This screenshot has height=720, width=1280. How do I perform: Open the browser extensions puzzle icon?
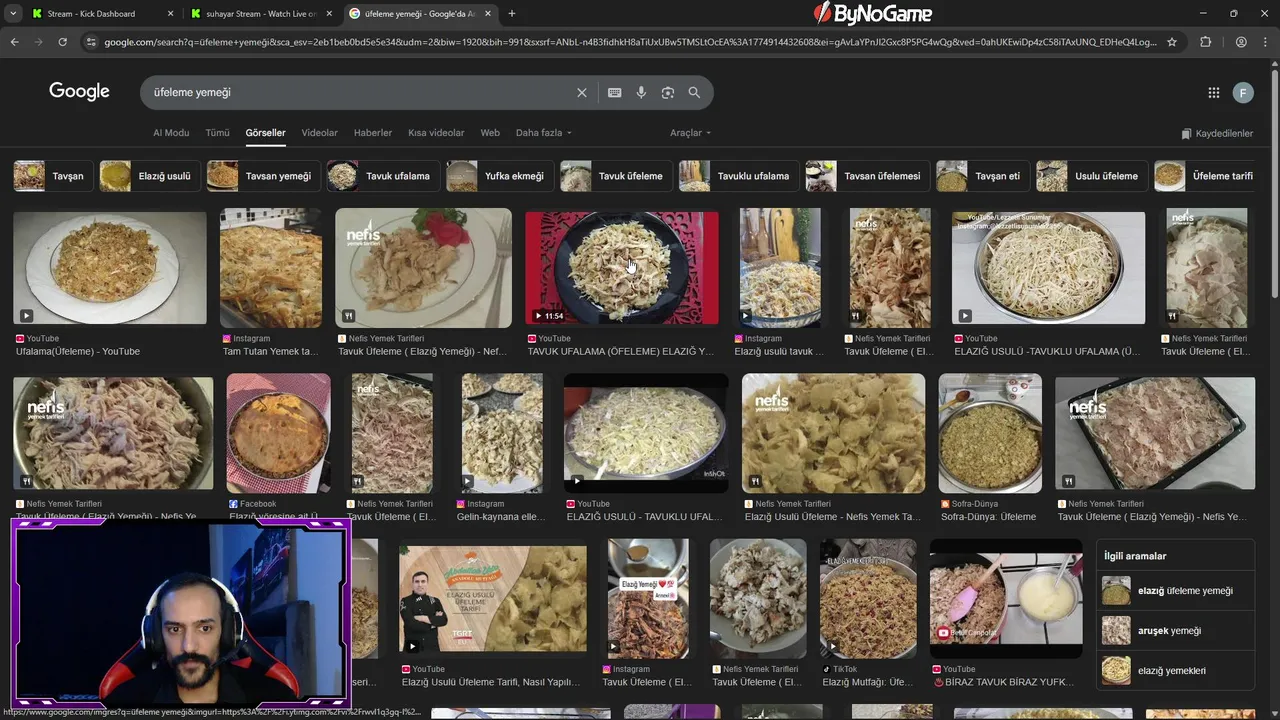pyautogui.click(x=1205, y=42)
